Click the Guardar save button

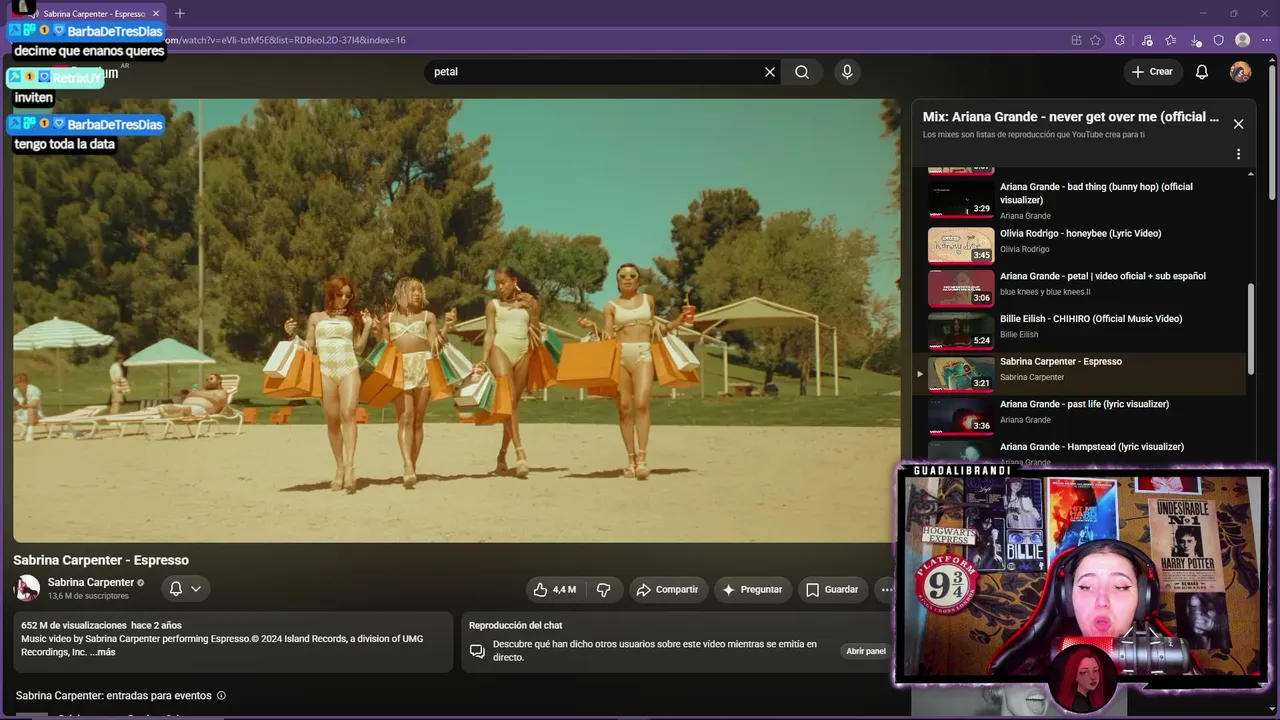point(832,590)
